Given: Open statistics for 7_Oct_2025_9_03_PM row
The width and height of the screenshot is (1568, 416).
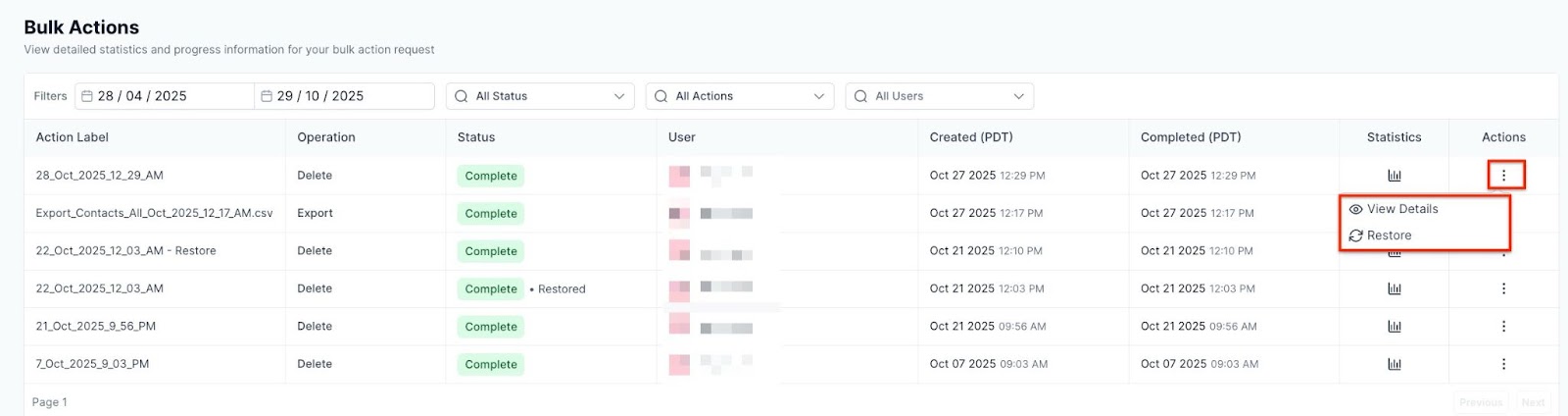Looking at the screenshot, I should [1394, 364].
